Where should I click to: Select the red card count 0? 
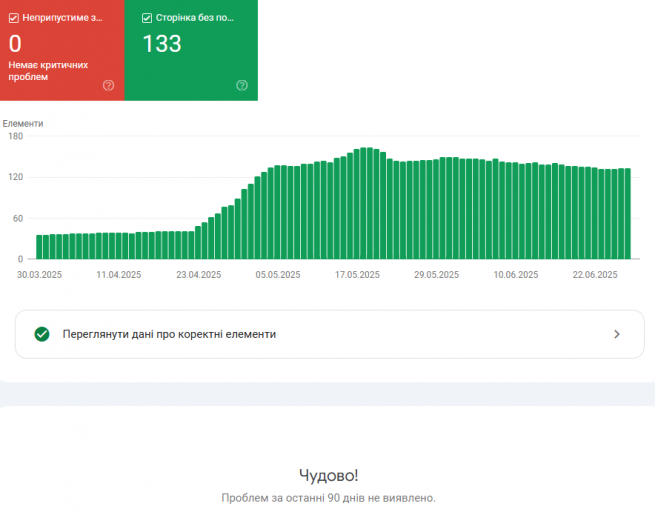pos(15,44)
